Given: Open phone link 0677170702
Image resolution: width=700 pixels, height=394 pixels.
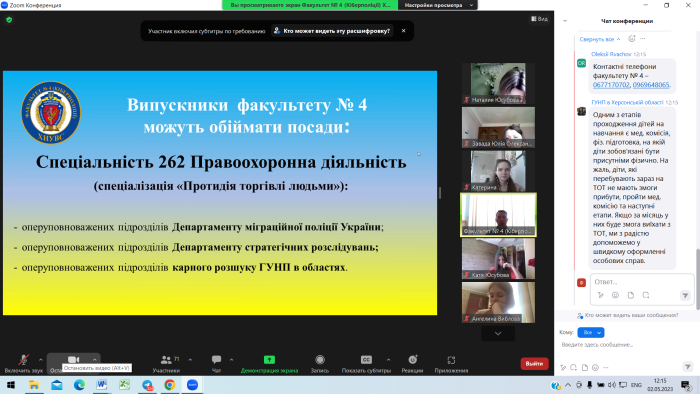Looking at the screenshot, I should [x=611, y=85].
